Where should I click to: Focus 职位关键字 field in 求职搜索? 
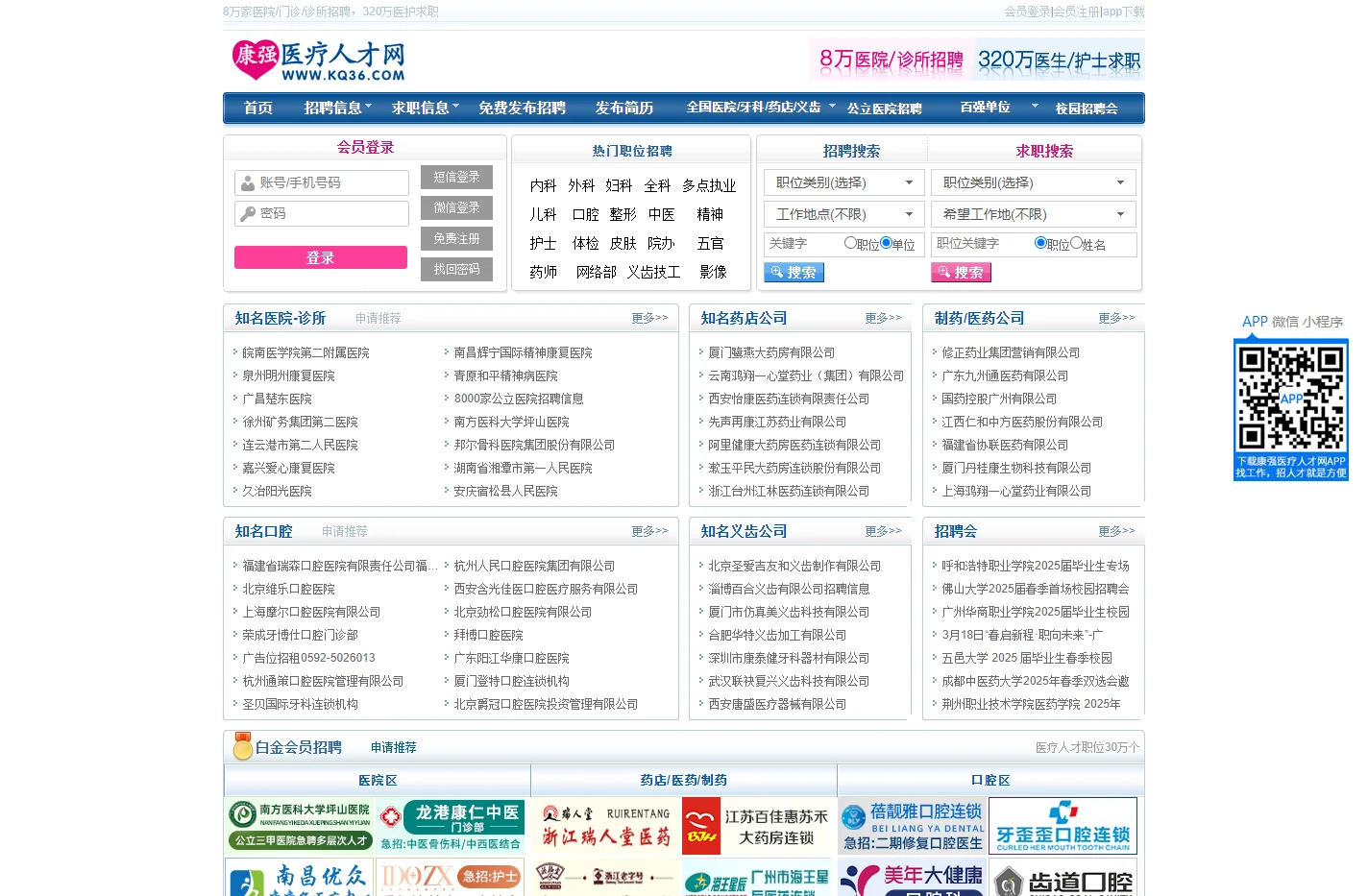point(980,244)
